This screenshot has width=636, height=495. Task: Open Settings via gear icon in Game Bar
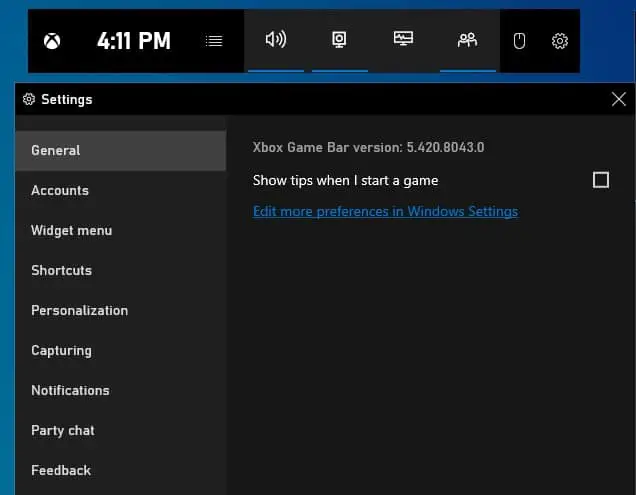click(x=560, y=41)
